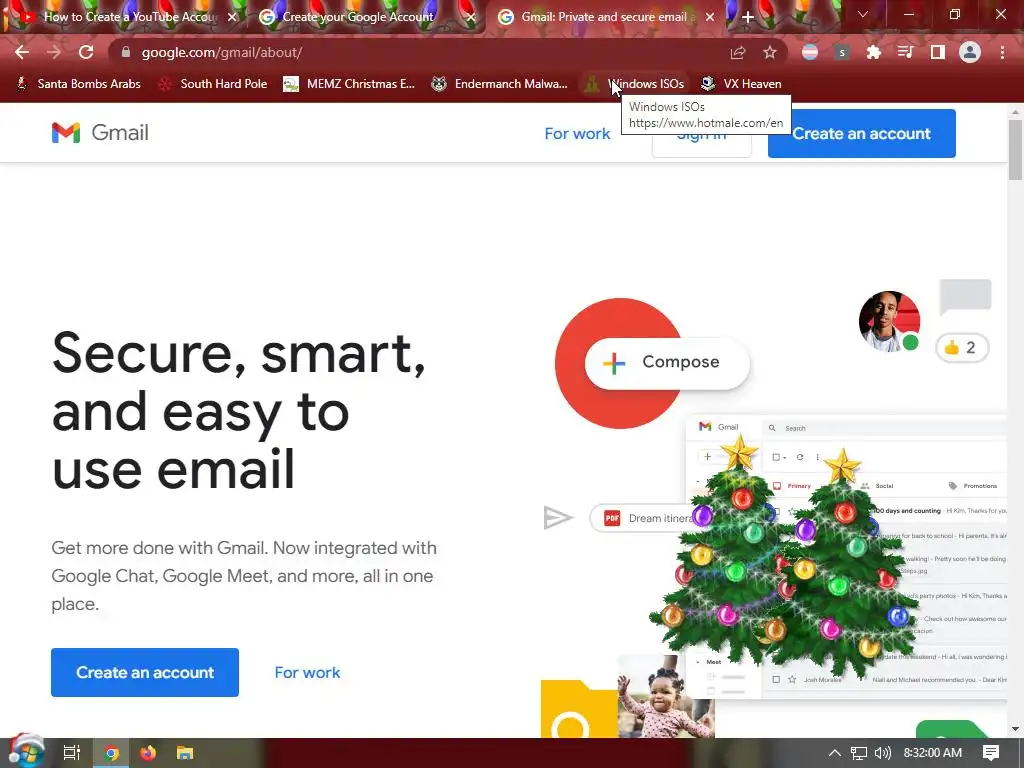Click the 'Create an account' button below headline
The width and height of the screenshot is (1024, 768).
click(145, 672)
